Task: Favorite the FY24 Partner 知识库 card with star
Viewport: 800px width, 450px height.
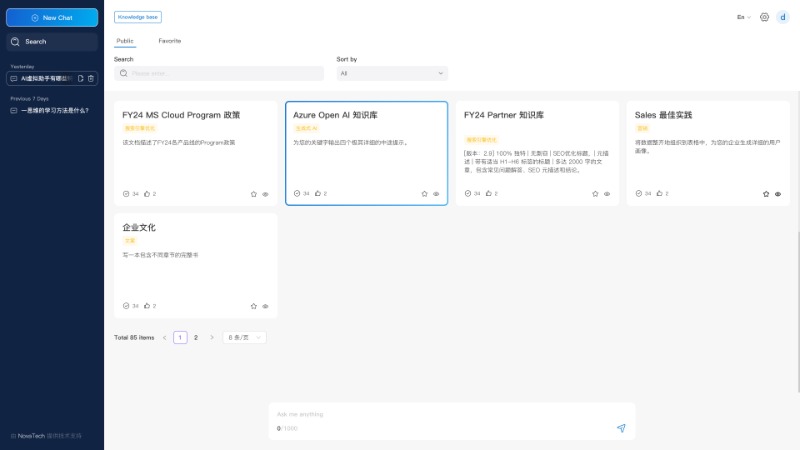Action: click(595, 194)
